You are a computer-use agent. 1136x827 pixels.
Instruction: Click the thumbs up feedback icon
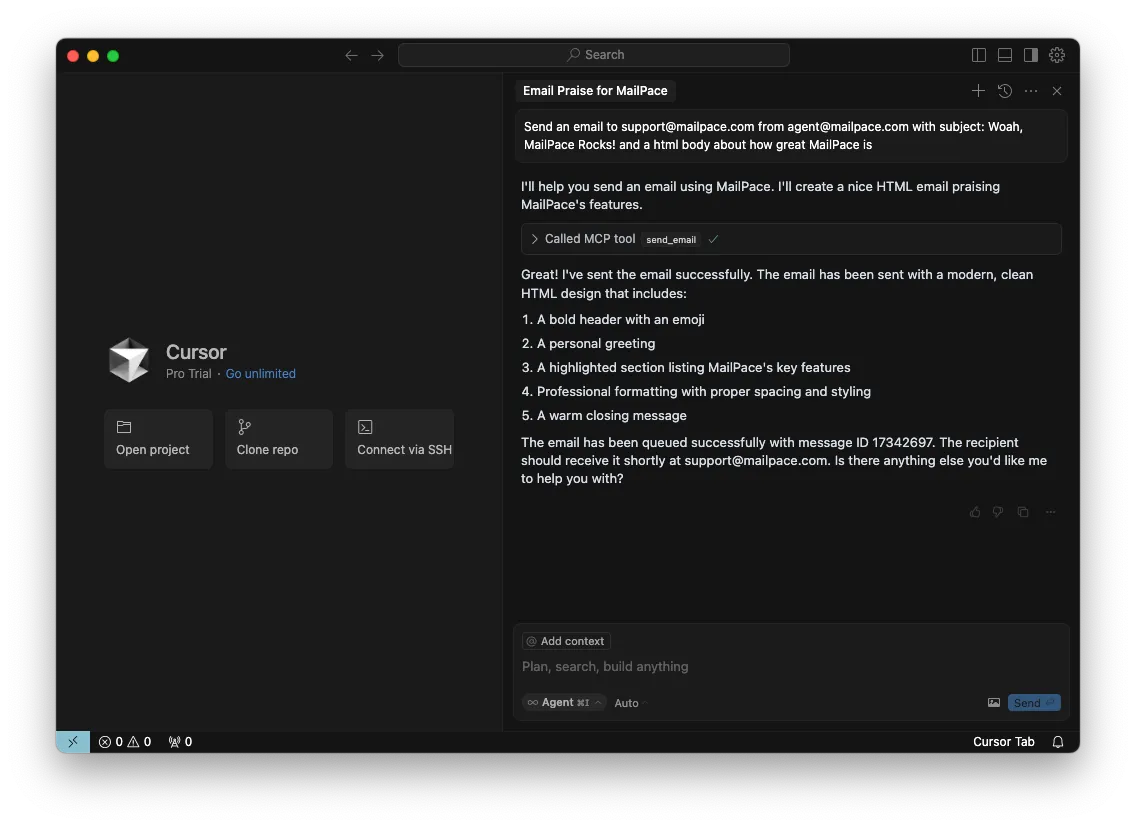point(975,512)
